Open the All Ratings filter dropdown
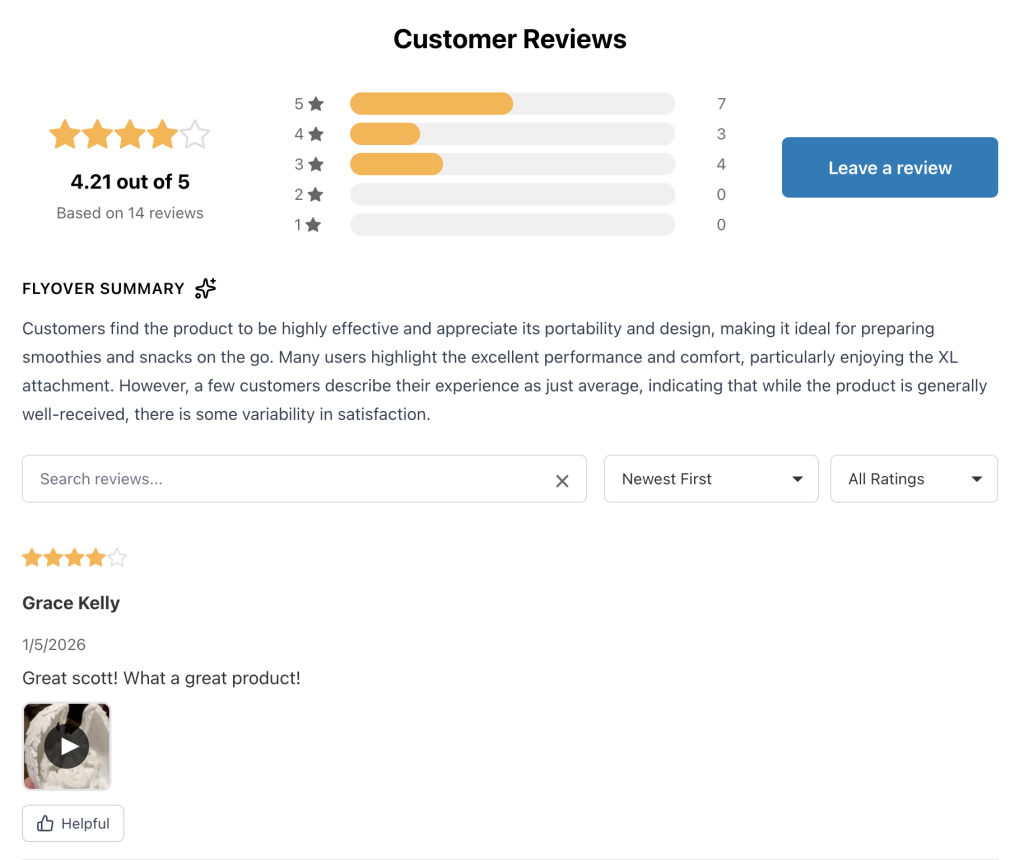The width and height of the screenshot is (1024, 860). click(x=914, y=479)
